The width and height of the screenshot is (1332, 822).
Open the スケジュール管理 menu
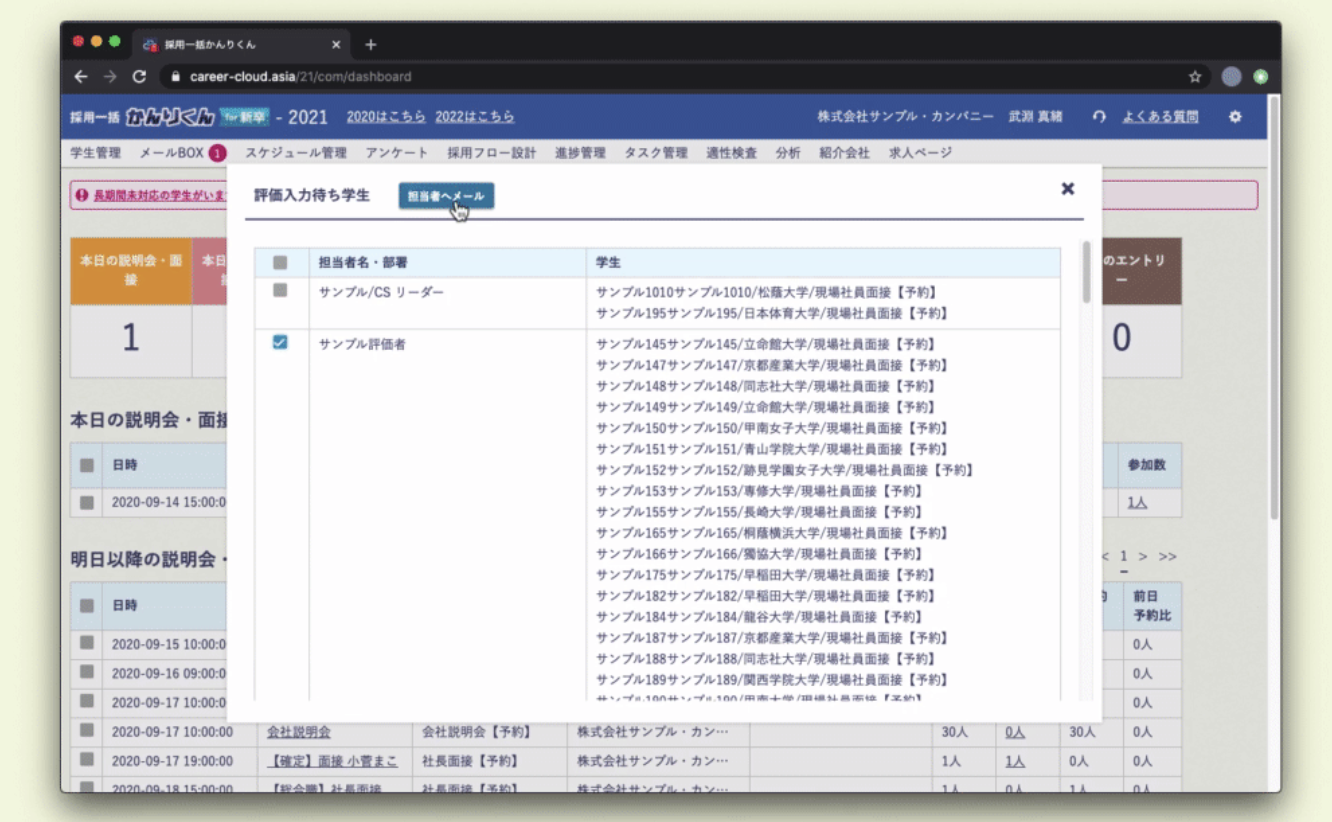(296, 153)
